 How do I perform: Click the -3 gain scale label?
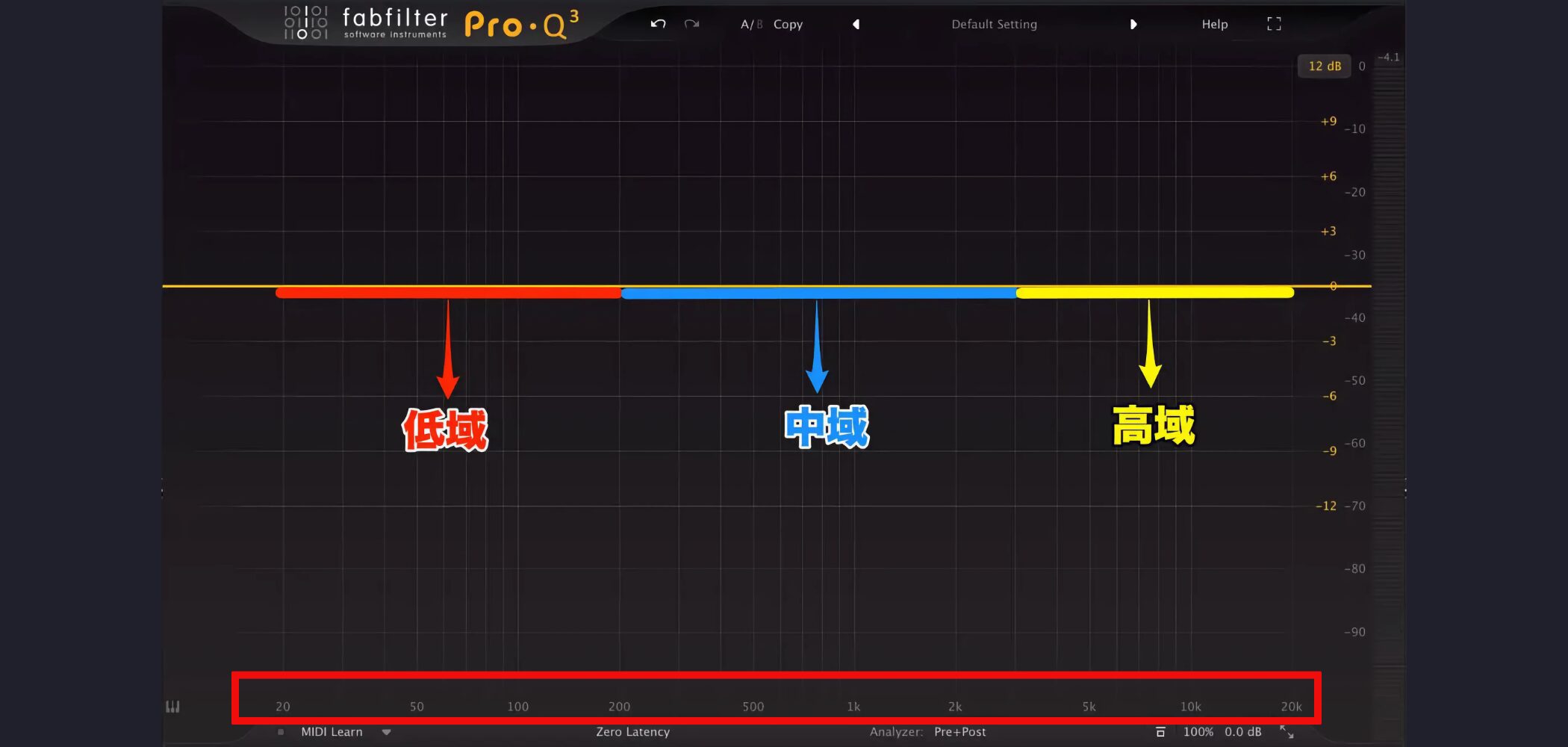1329,341
